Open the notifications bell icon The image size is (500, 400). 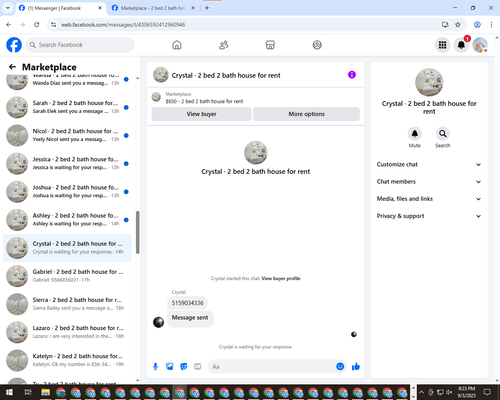[x=461, y=45]
